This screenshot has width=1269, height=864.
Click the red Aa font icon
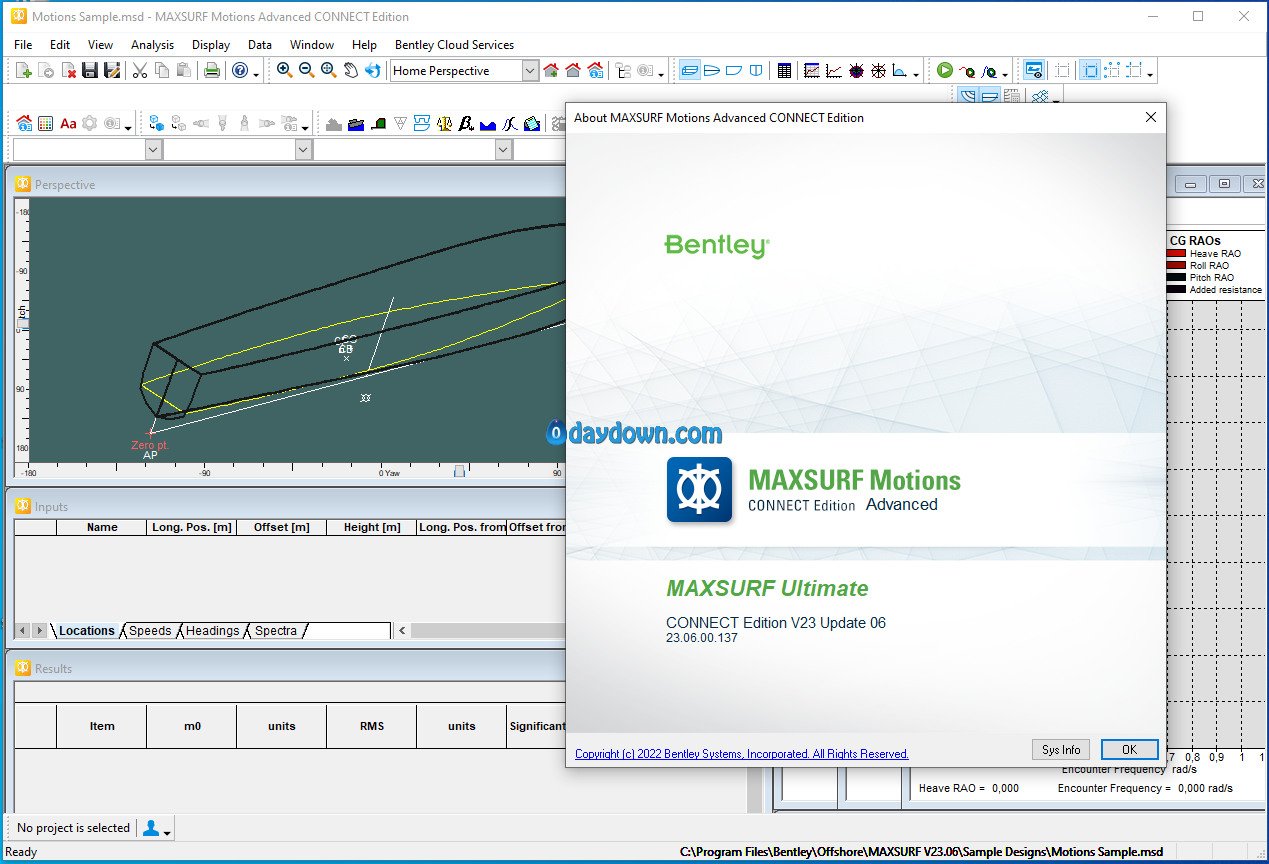tap(68, 123)
